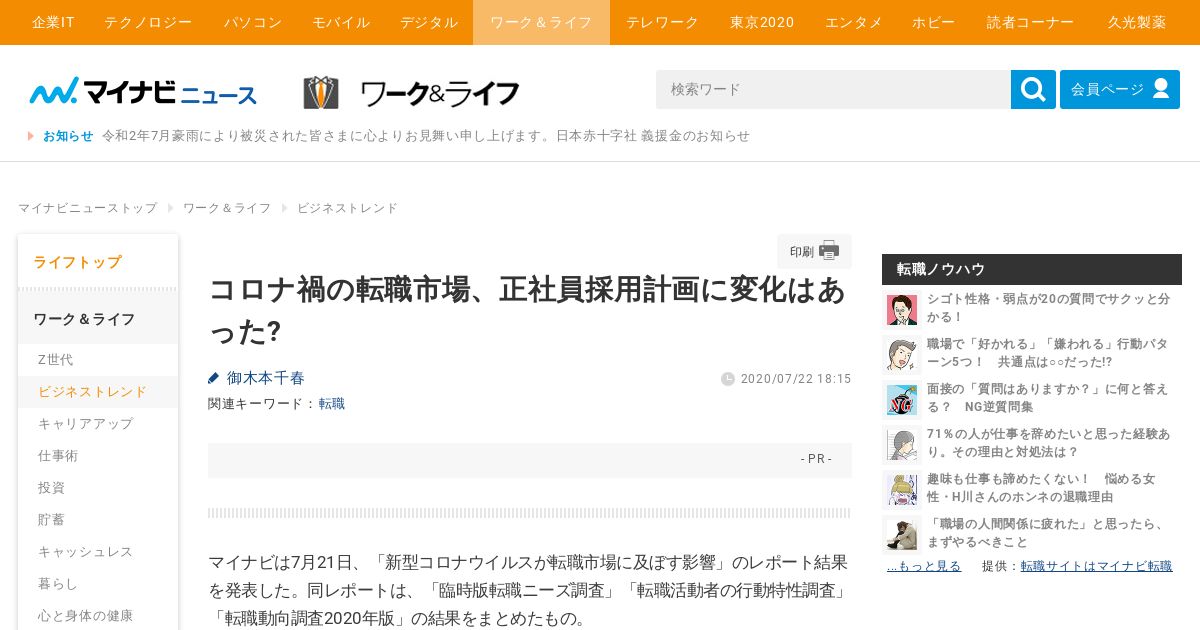This screenshot has width=1200, height=630.
Task: Open thumbnail for 趣味も仕事も諦めたくない article
Action: point(902,489)
